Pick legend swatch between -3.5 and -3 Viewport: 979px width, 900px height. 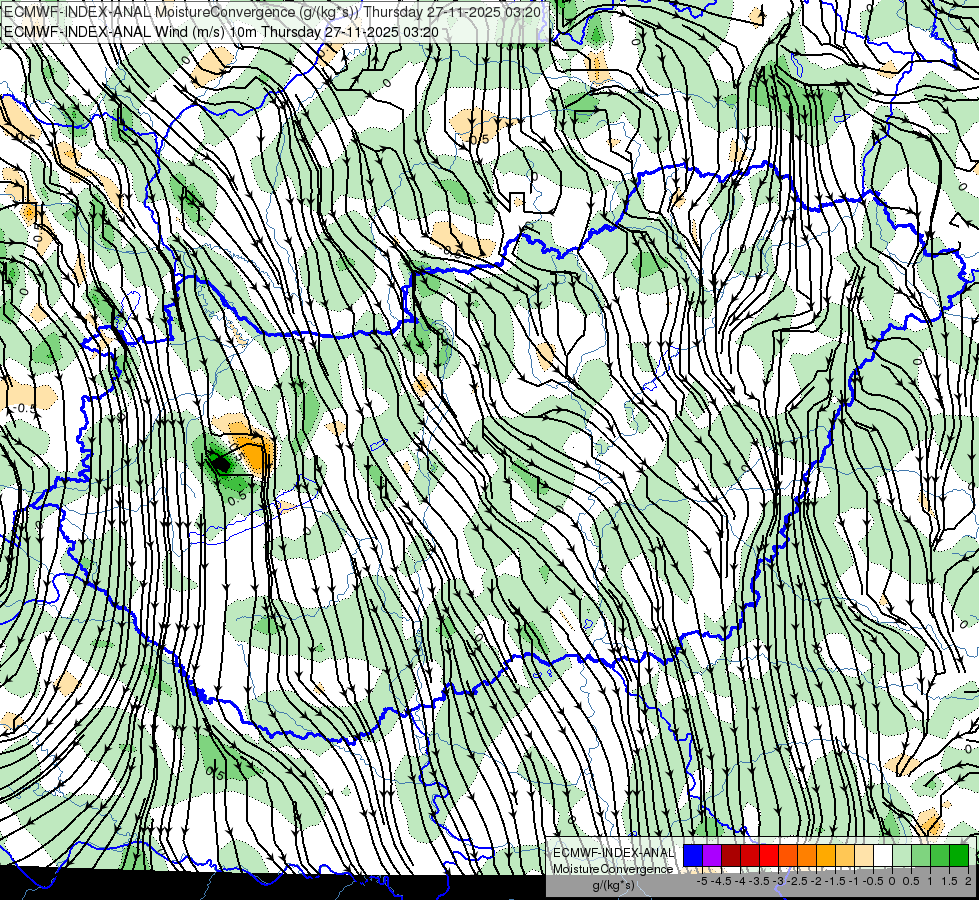coord(769,855)
